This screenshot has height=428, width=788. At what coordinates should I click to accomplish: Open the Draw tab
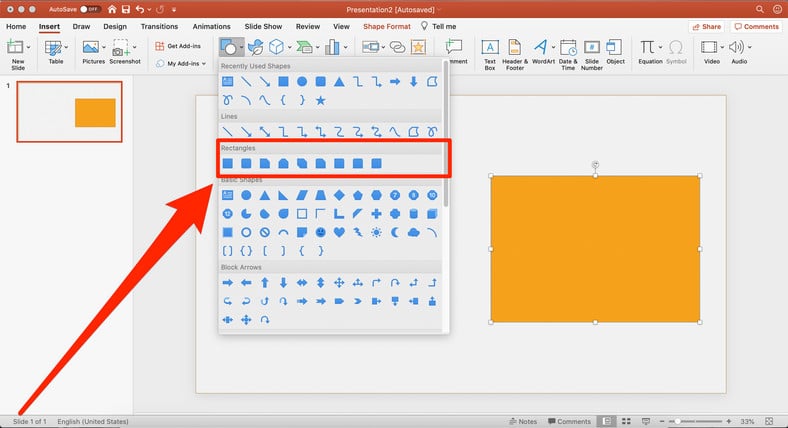click(81, 26)
